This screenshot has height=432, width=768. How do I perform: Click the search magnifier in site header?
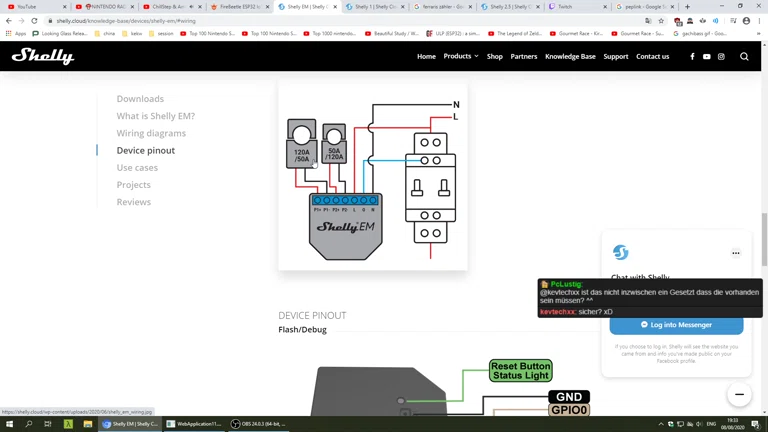[x=744, y=57]
